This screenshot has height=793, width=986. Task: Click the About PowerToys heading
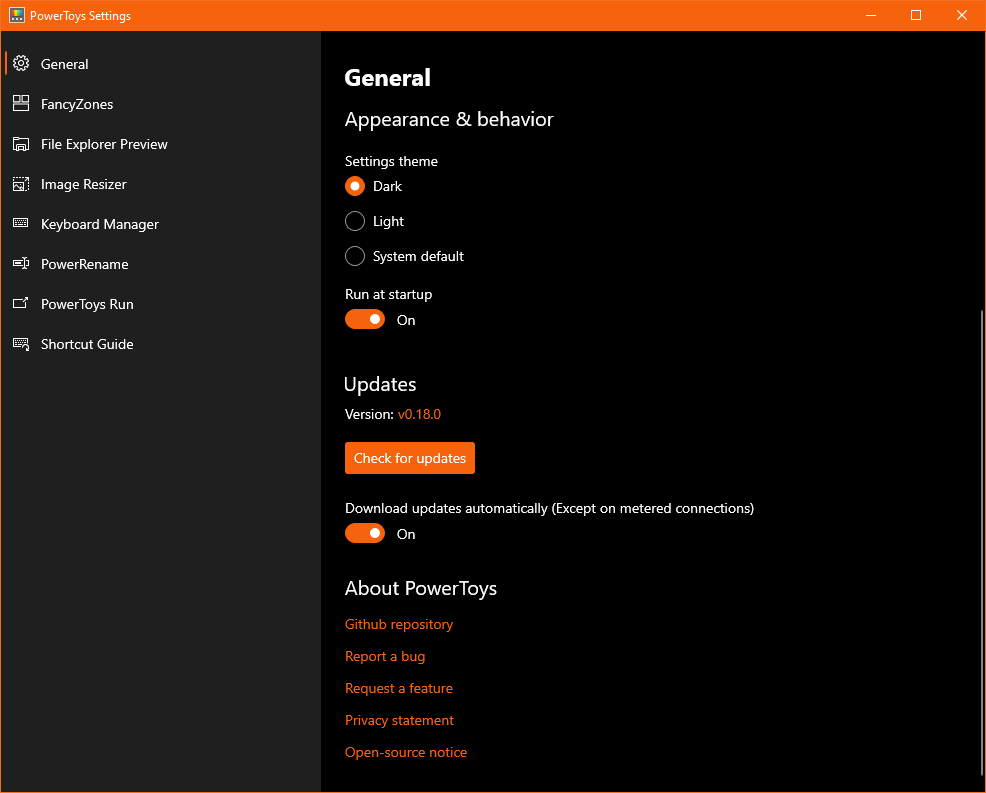click(x=421, y=589)
